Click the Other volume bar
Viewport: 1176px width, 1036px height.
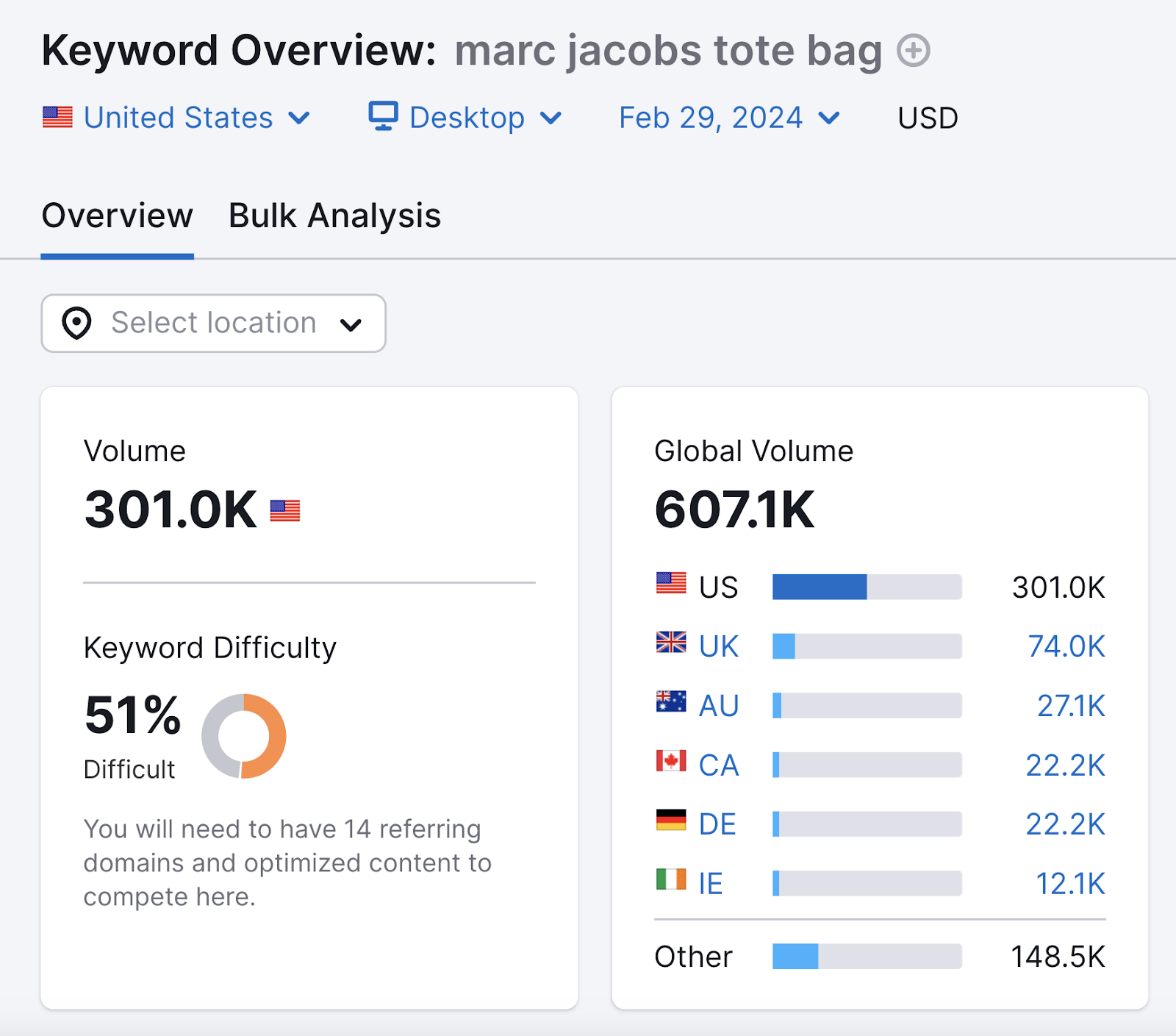click(867, 957)
